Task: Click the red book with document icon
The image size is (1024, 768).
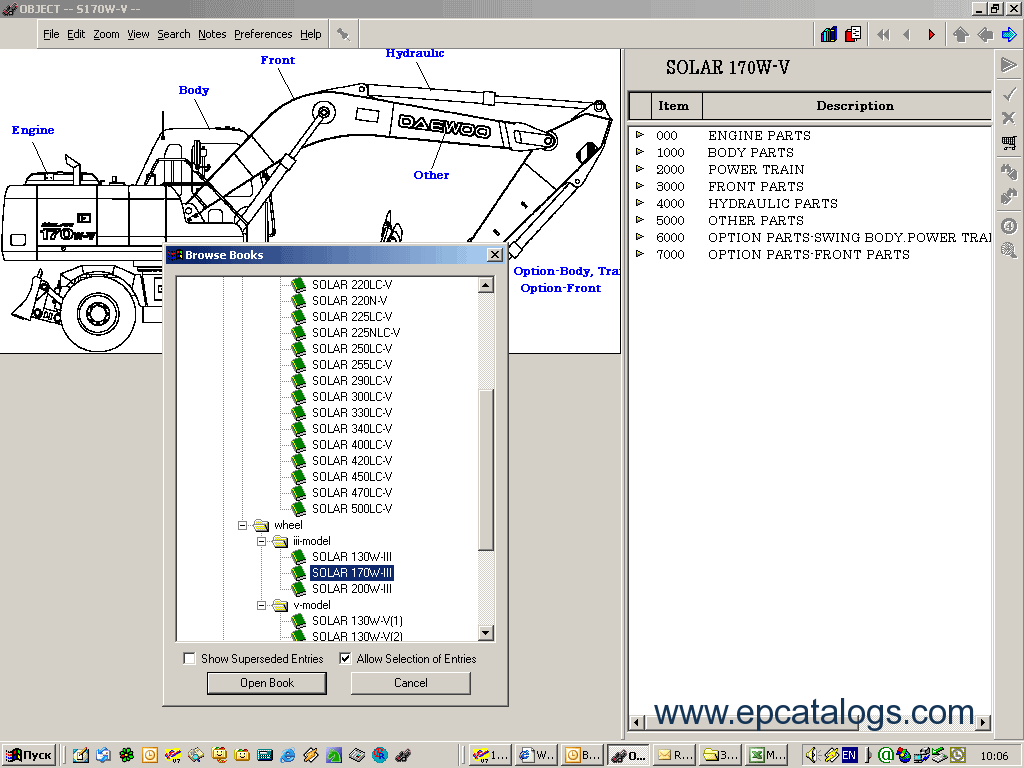Action: tap(853, 34)
